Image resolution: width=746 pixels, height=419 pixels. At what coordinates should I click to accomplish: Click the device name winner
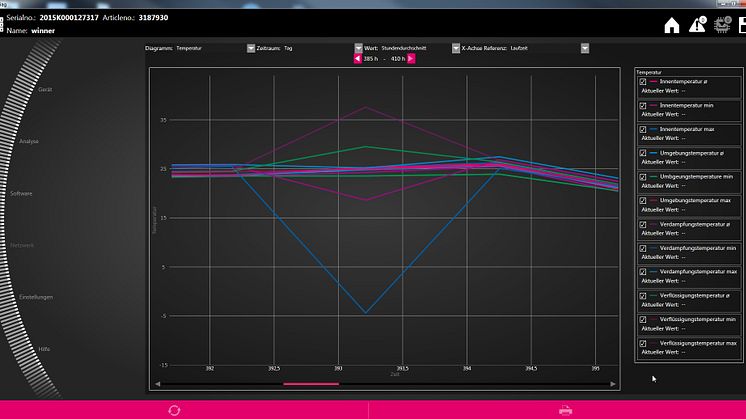point(43,30)
